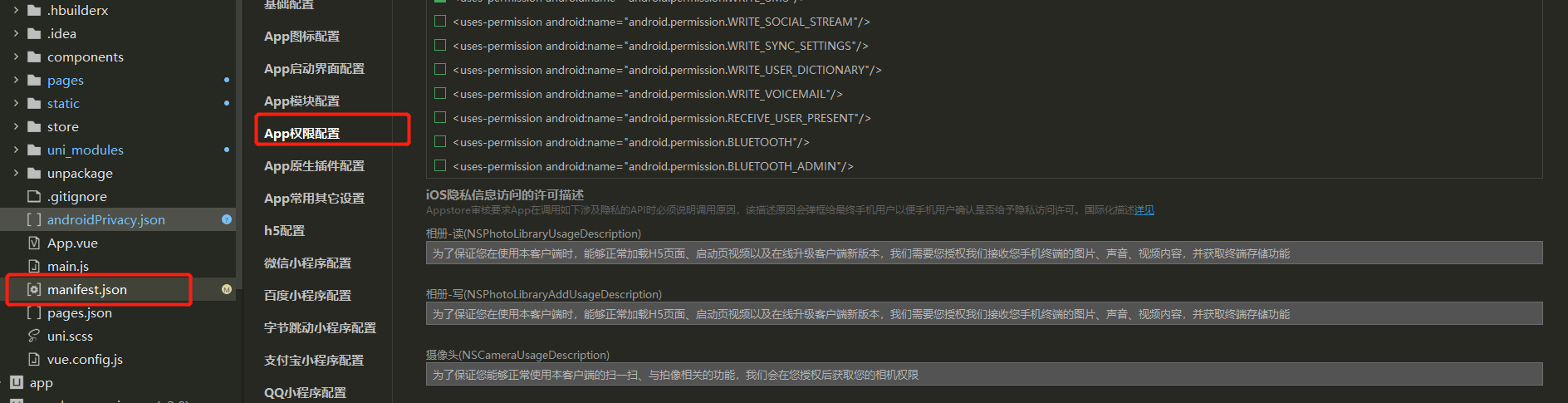Image resolution: width=1568 pixels, height=403 pixels.
Task: Click the NSCameraUsageDescription input field
Action: click(984, 375)
